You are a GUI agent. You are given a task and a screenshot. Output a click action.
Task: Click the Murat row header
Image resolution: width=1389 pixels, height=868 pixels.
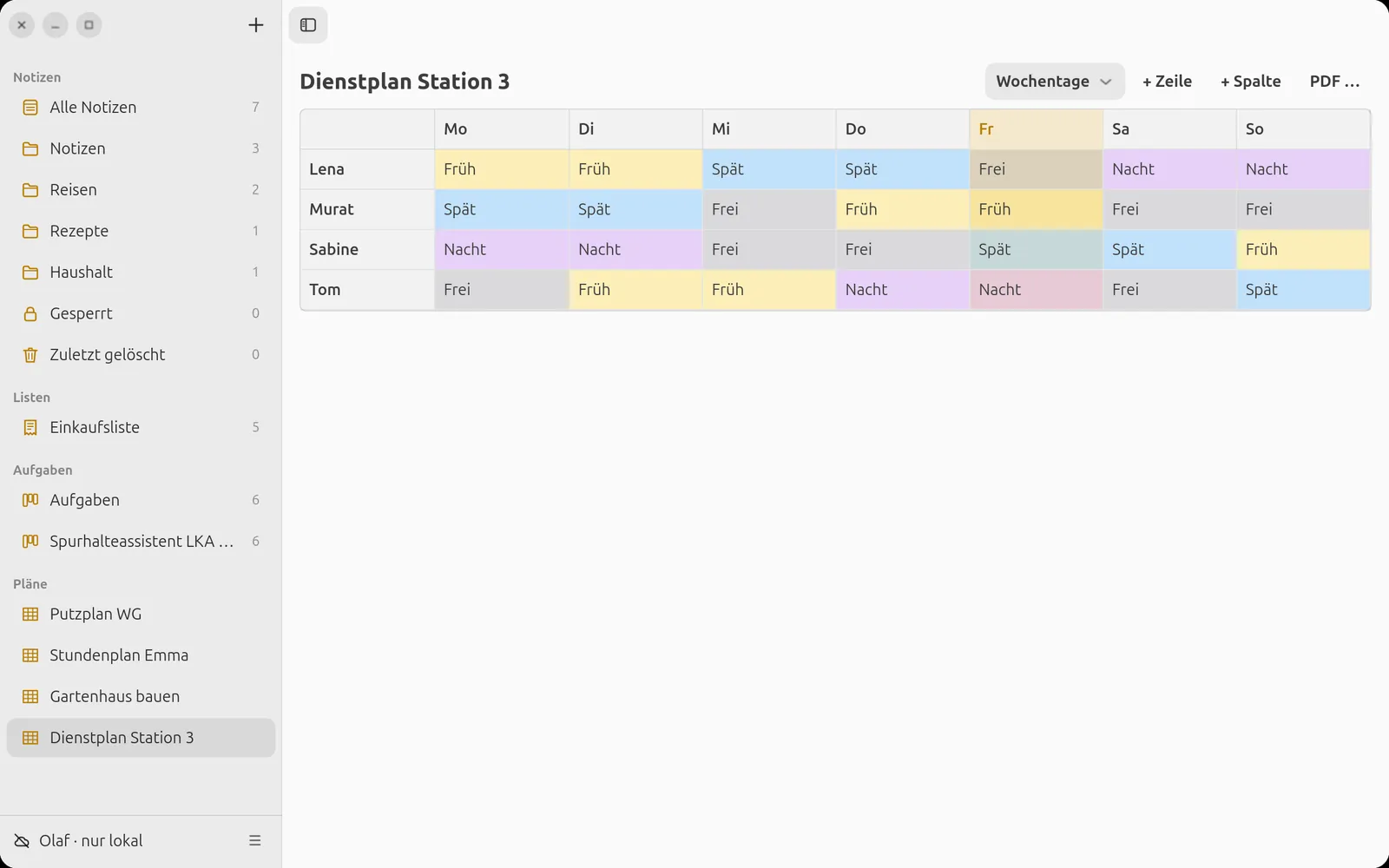pyautogui.click(x=367, y=209)
